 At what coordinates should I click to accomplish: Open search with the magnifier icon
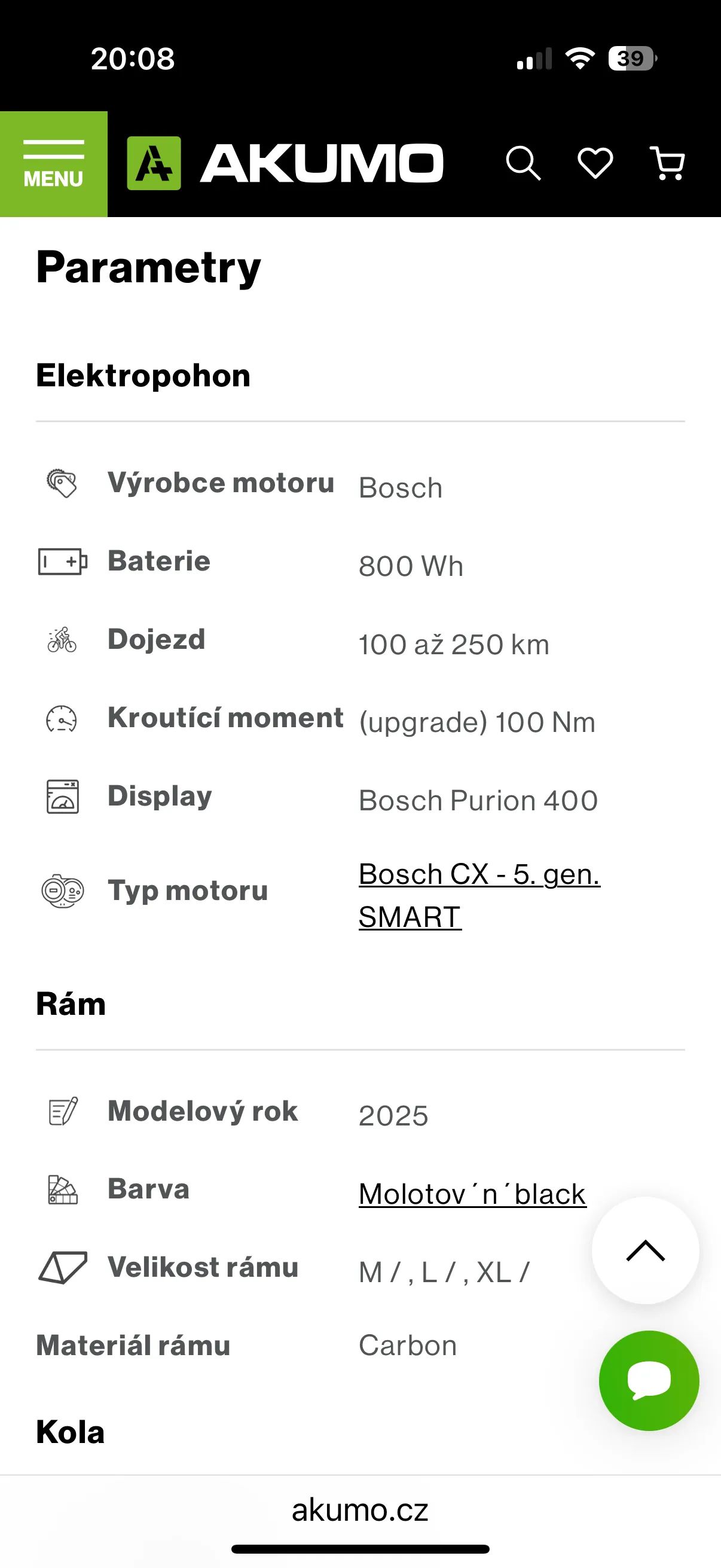(523, 164)
